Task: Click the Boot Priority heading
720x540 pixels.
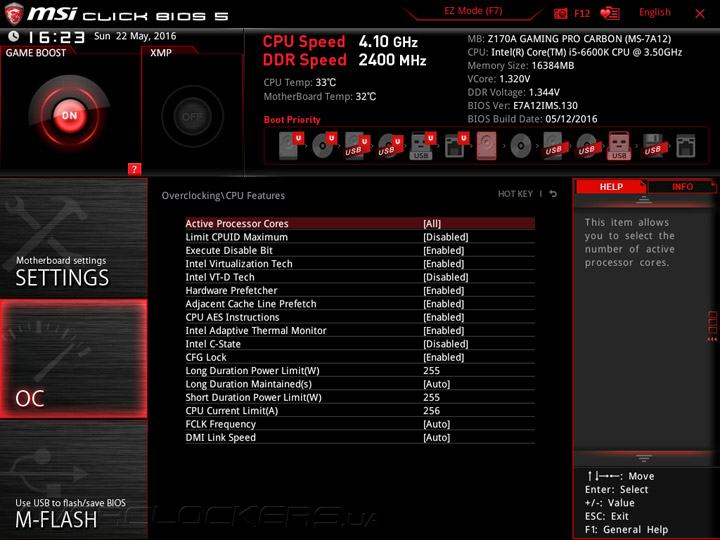Action: (x=292, y=120)
